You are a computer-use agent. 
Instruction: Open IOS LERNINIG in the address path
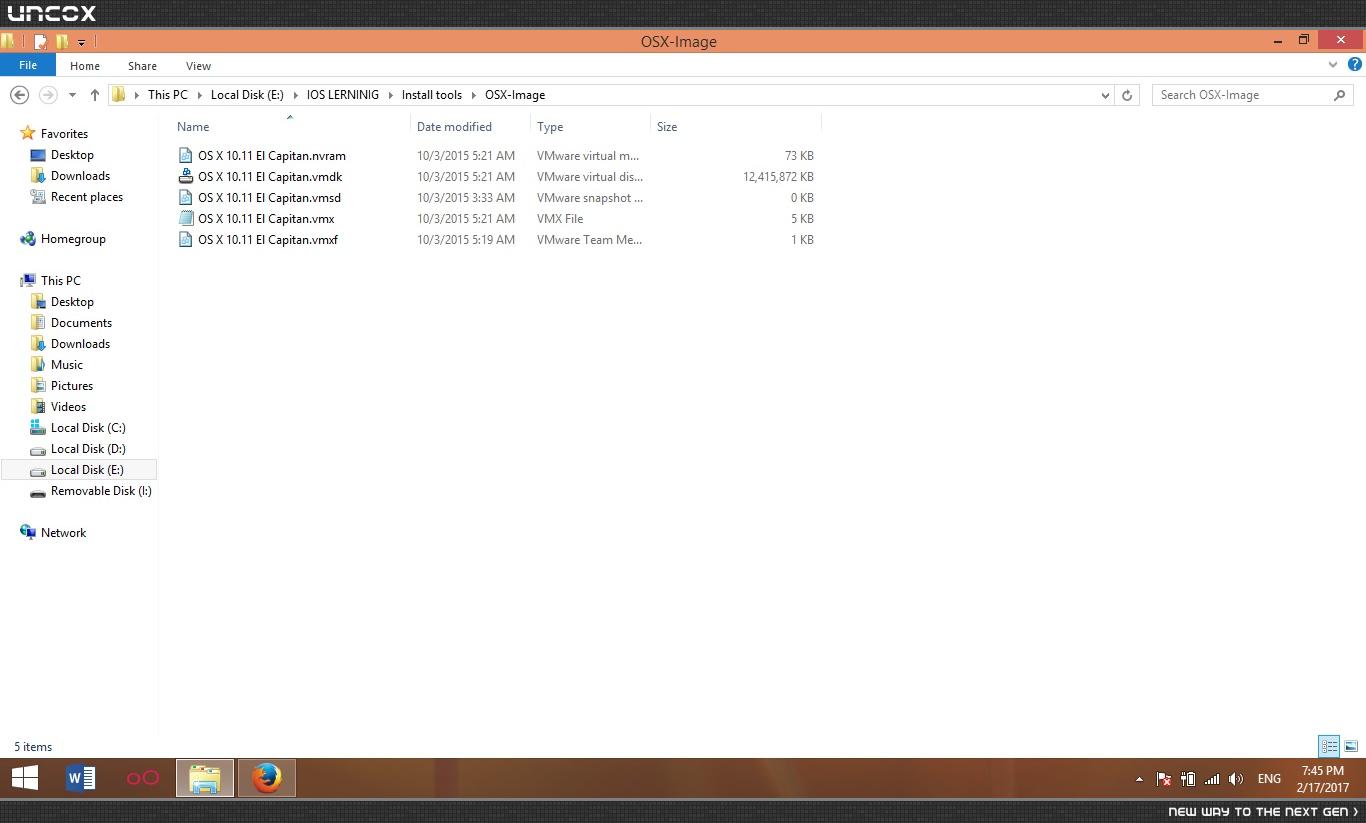[x=343, y=95]
